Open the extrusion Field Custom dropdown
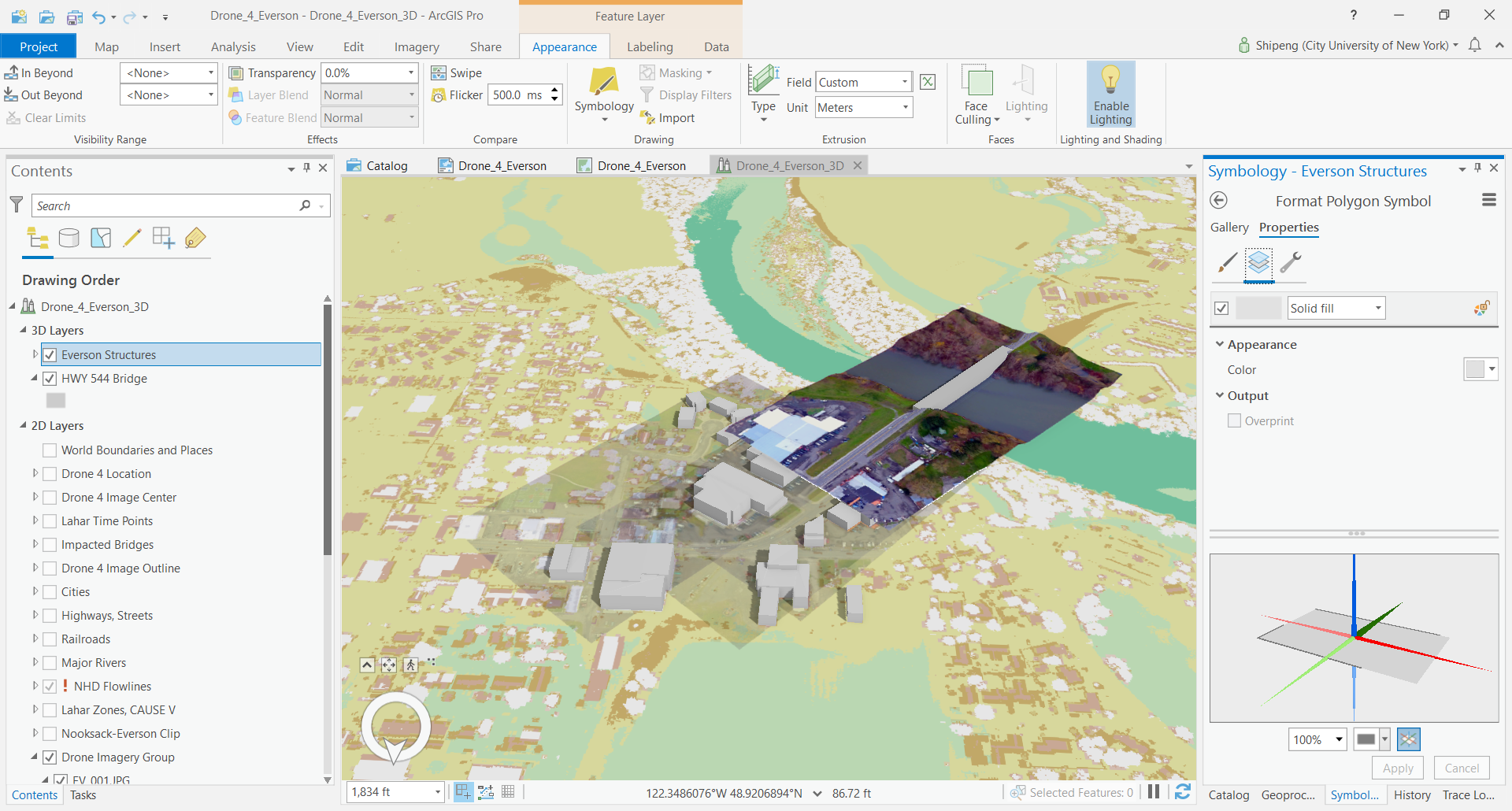This screenshot has width=1512, height=811. 864,82
